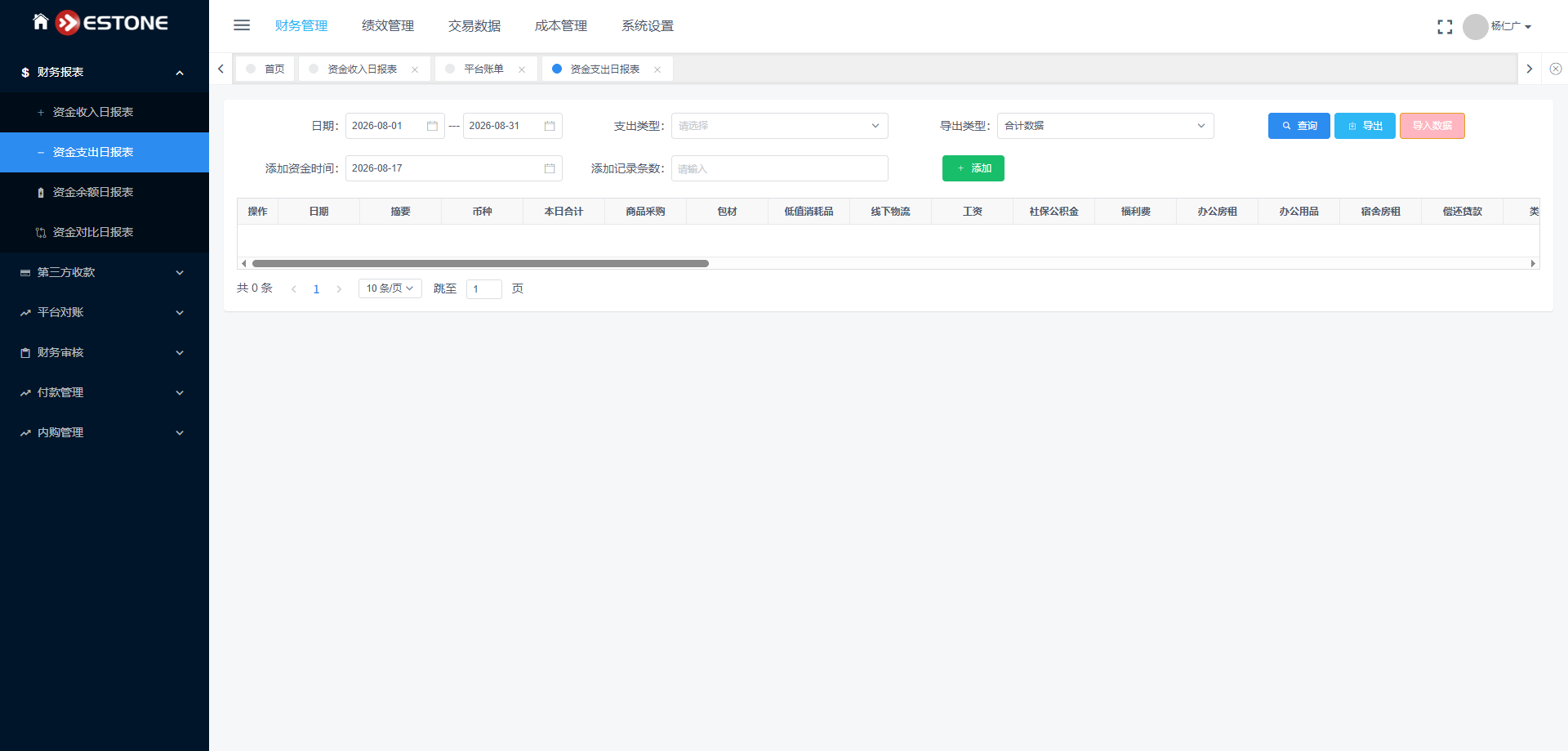This screenshot has width=1568, height=751.
Task: Close the 平台账单 tab
Action: pos(522,69)
